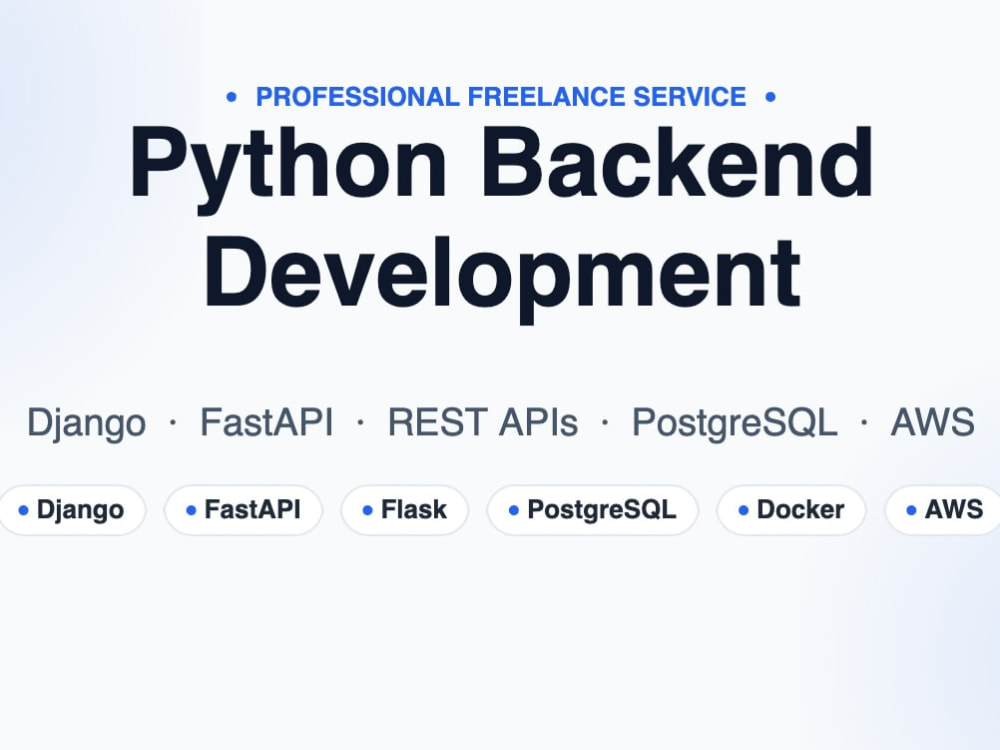Screen dimensions: 1000x750
Task: Click 'AWS' in the gray subtitle
Action: pos(932,422)
